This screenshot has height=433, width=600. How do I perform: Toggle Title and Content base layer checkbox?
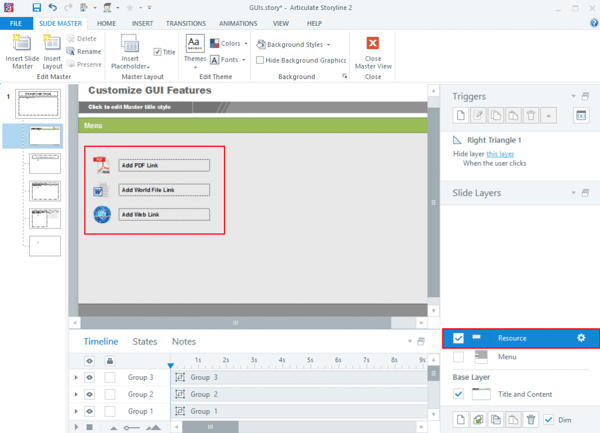pyautogui.click(x=458, y=394)
